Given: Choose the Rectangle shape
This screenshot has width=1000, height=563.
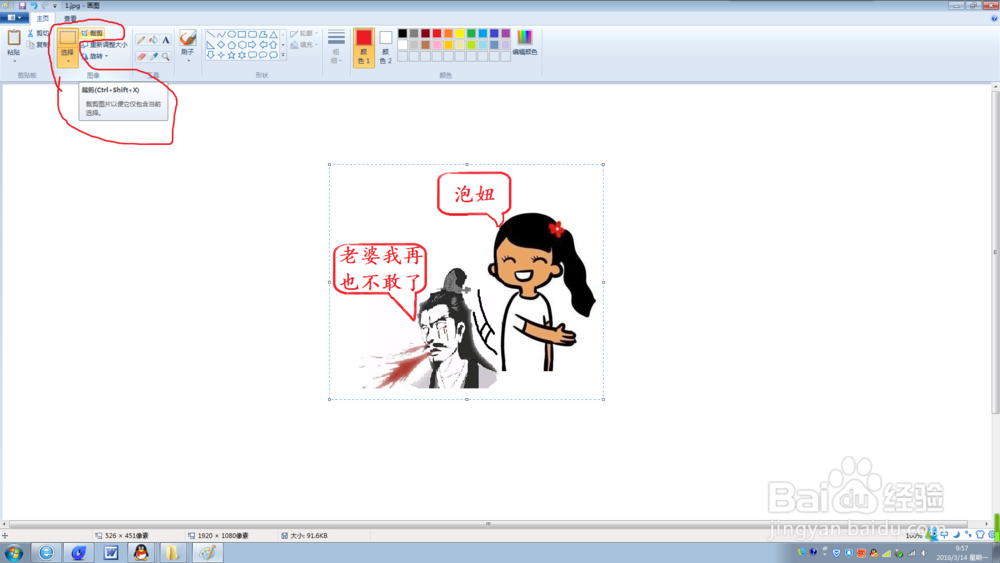Looking at the screenshot, I should [242, 34].
